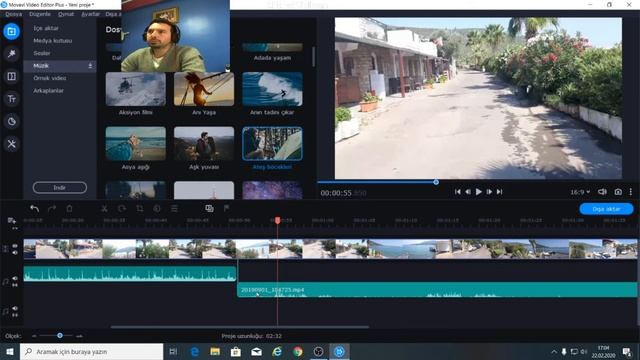Open Windows Task View button
The width and height of the screenshot is (640, 360).
coord(173,351)
